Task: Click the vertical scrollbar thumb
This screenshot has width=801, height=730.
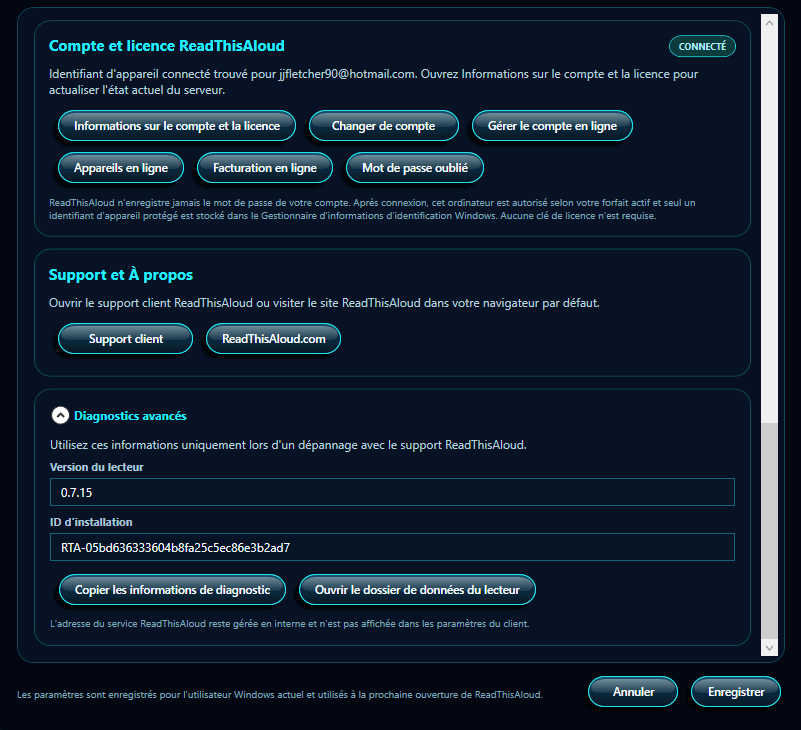Action: 769,531
